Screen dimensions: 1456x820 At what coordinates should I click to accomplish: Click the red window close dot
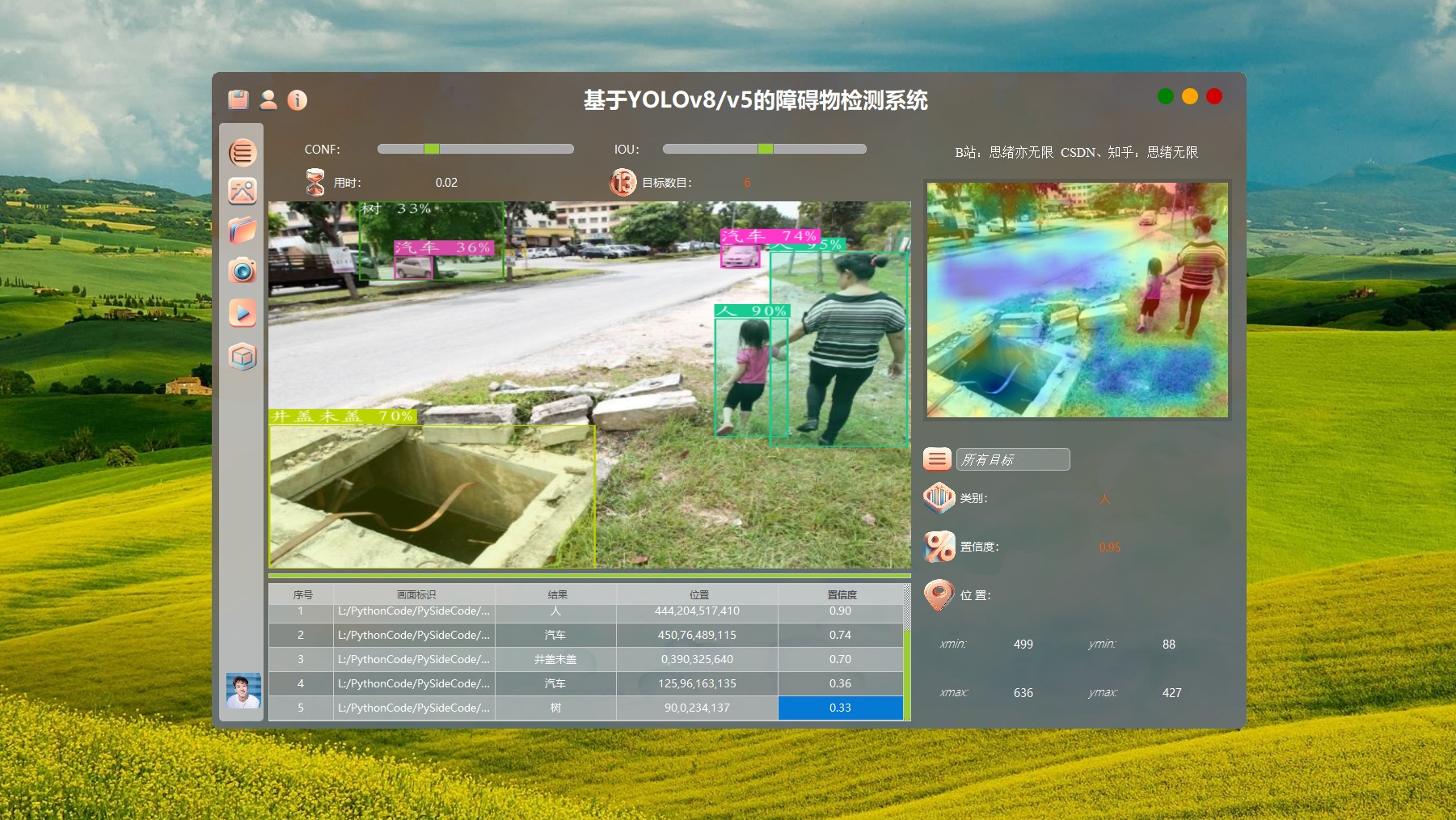(x=1214, y=96)
